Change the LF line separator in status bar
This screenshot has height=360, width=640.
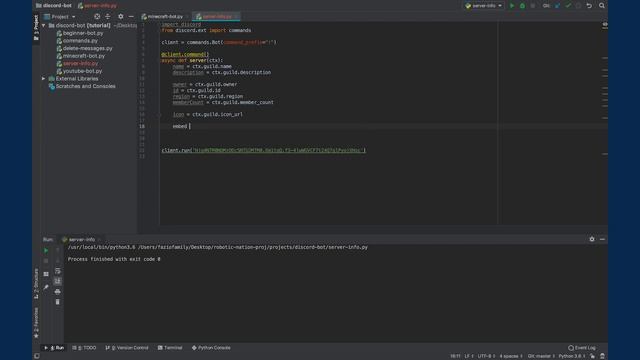click(x=469, y=356)
